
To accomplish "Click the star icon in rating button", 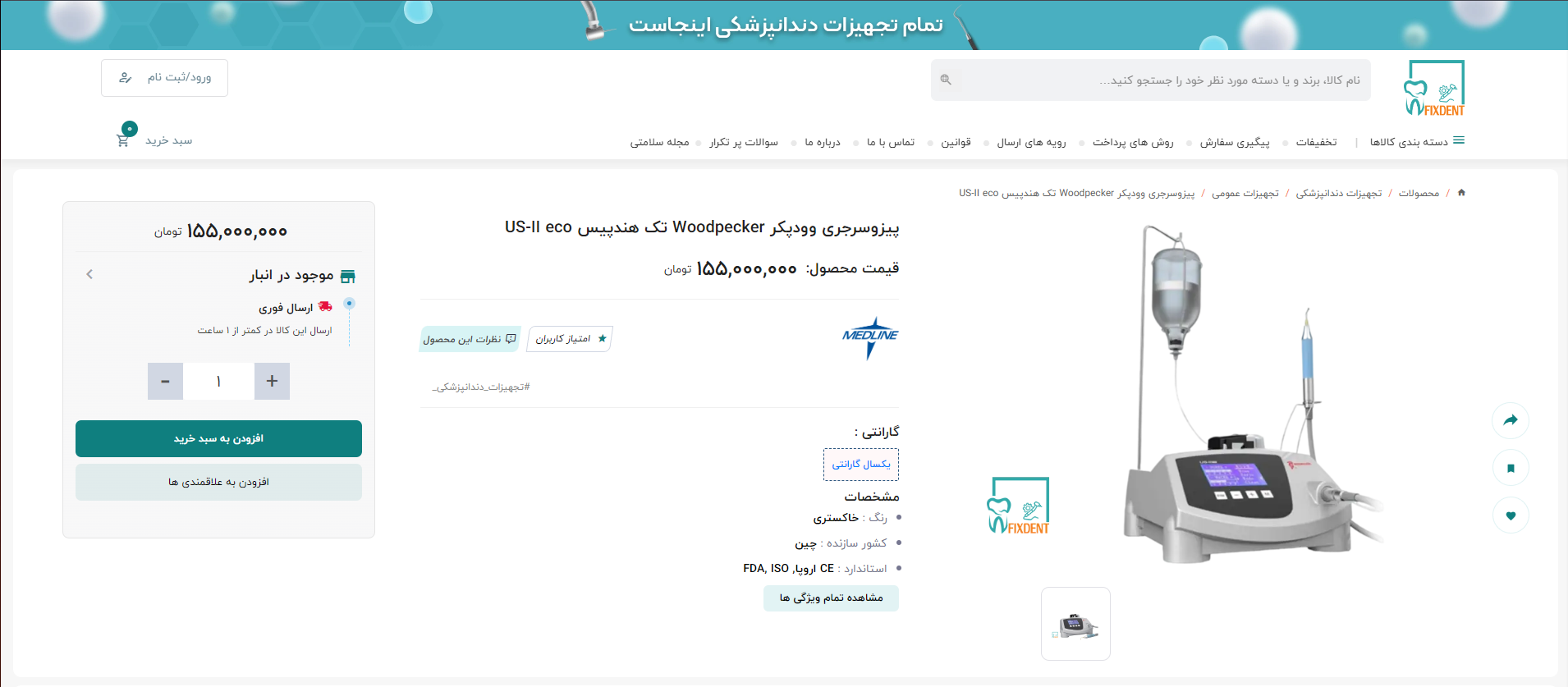I will [x=602, y=338].
